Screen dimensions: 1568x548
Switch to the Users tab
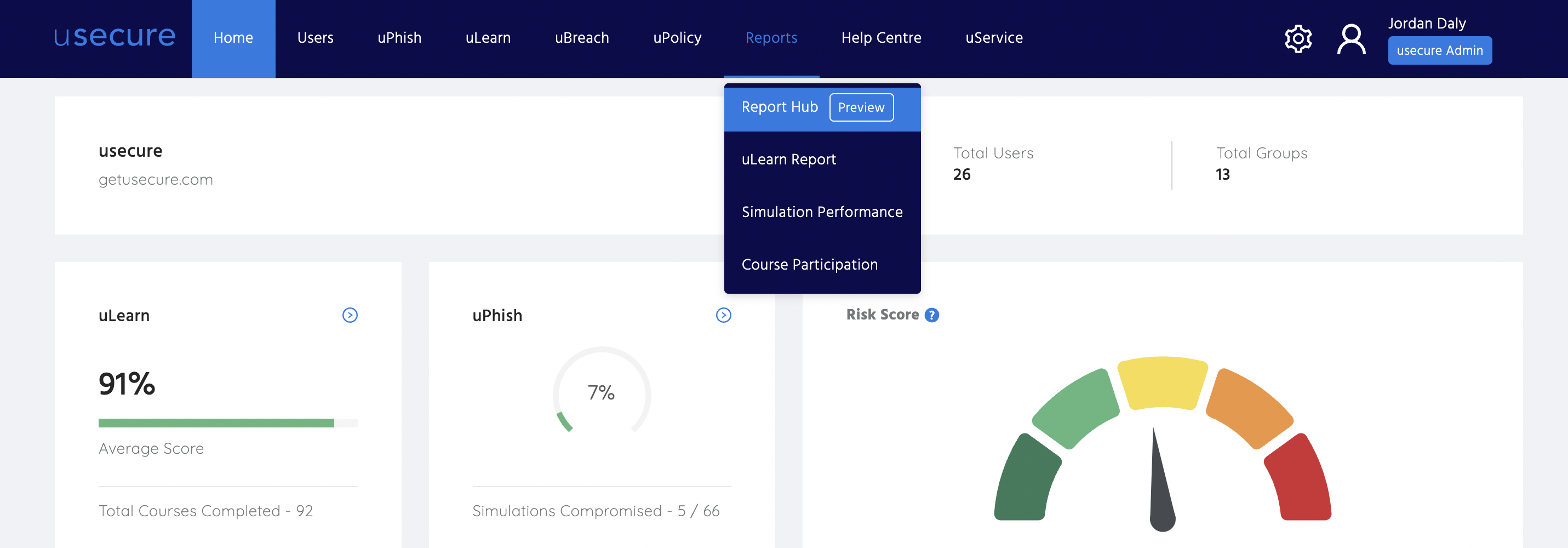point(314,37)
